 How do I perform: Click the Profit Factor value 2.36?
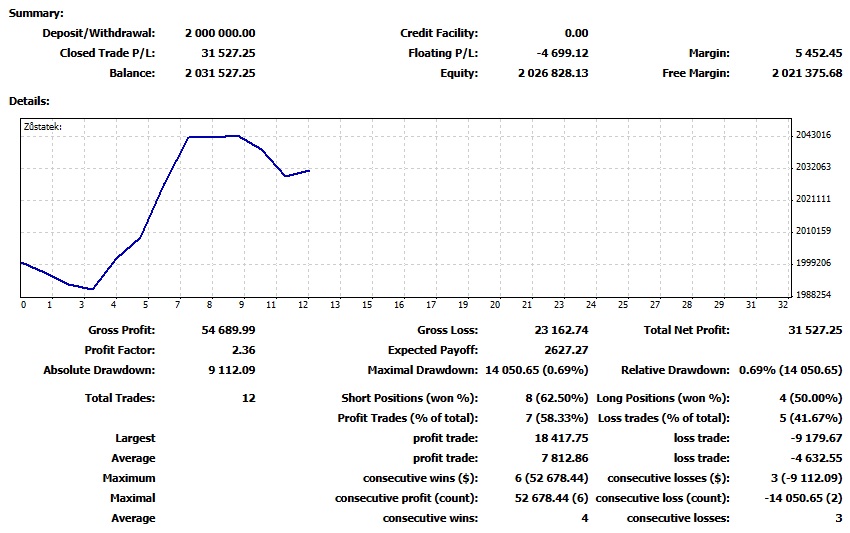[x=243, y=350]
